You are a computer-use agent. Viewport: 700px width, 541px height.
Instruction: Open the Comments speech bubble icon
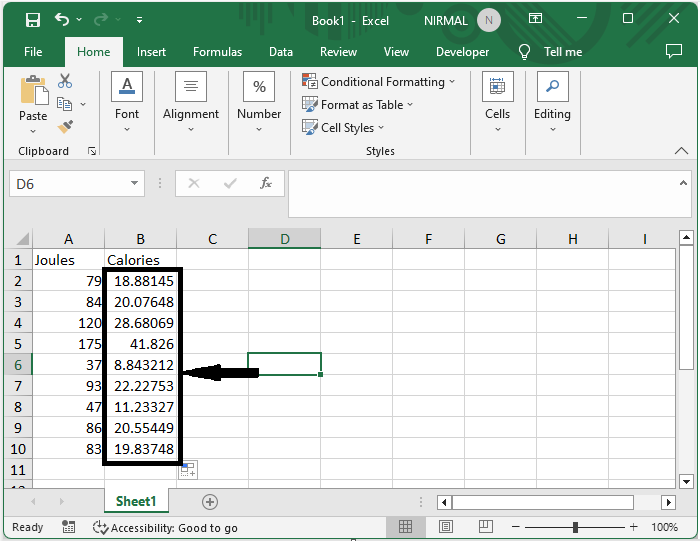point(674,51)
